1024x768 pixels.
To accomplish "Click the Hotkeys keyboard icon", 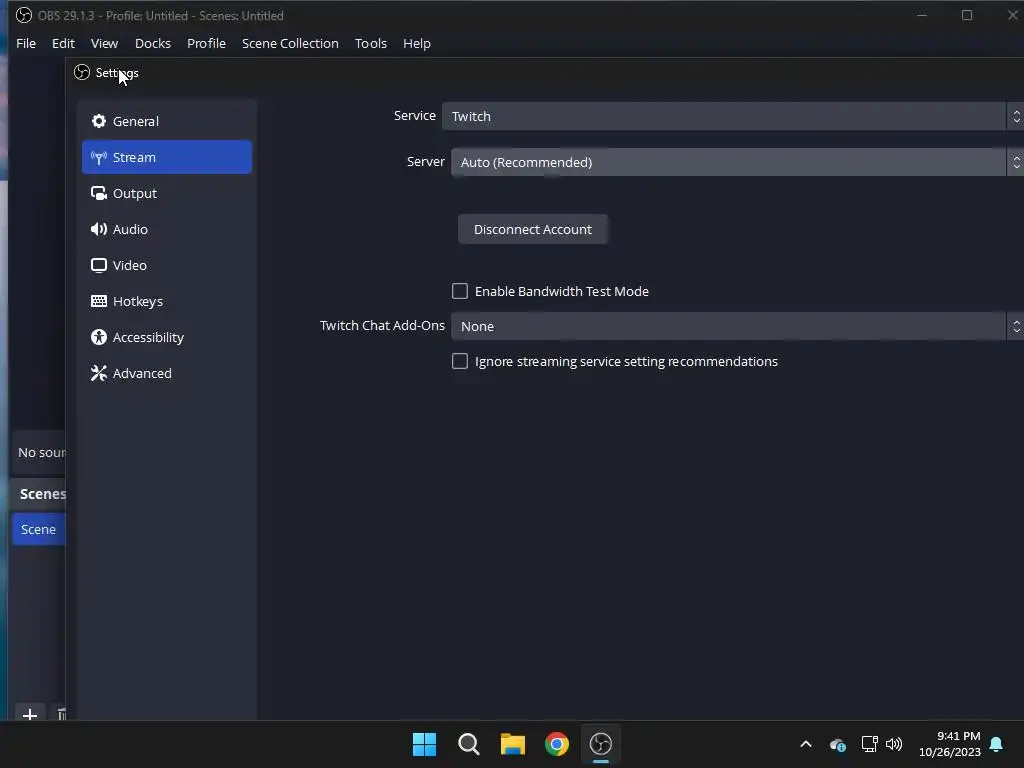I will pyautogui.click(x=99, y=301).
